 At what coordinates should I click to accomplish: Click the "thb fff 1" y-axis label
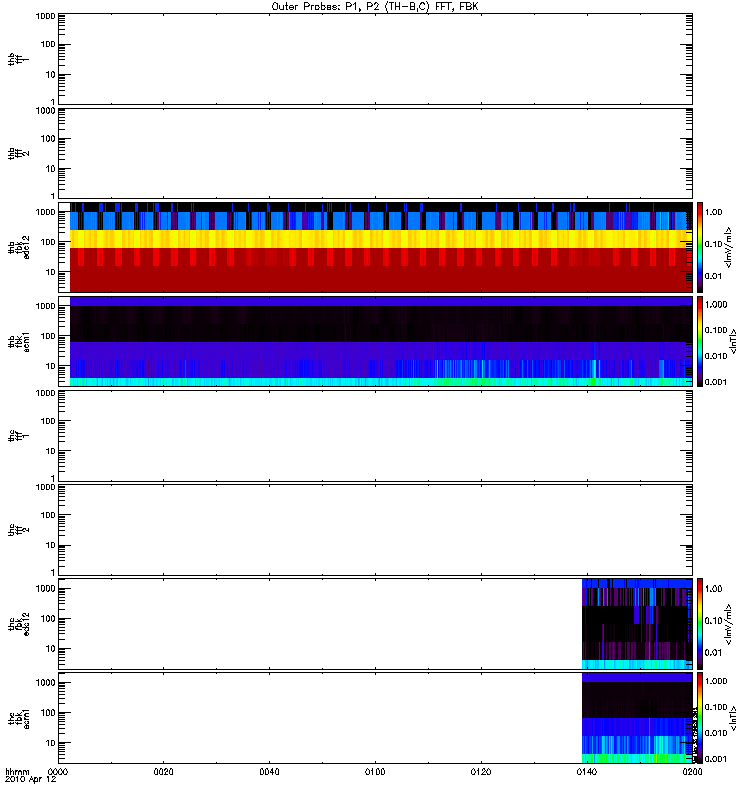tap(18, 59)
